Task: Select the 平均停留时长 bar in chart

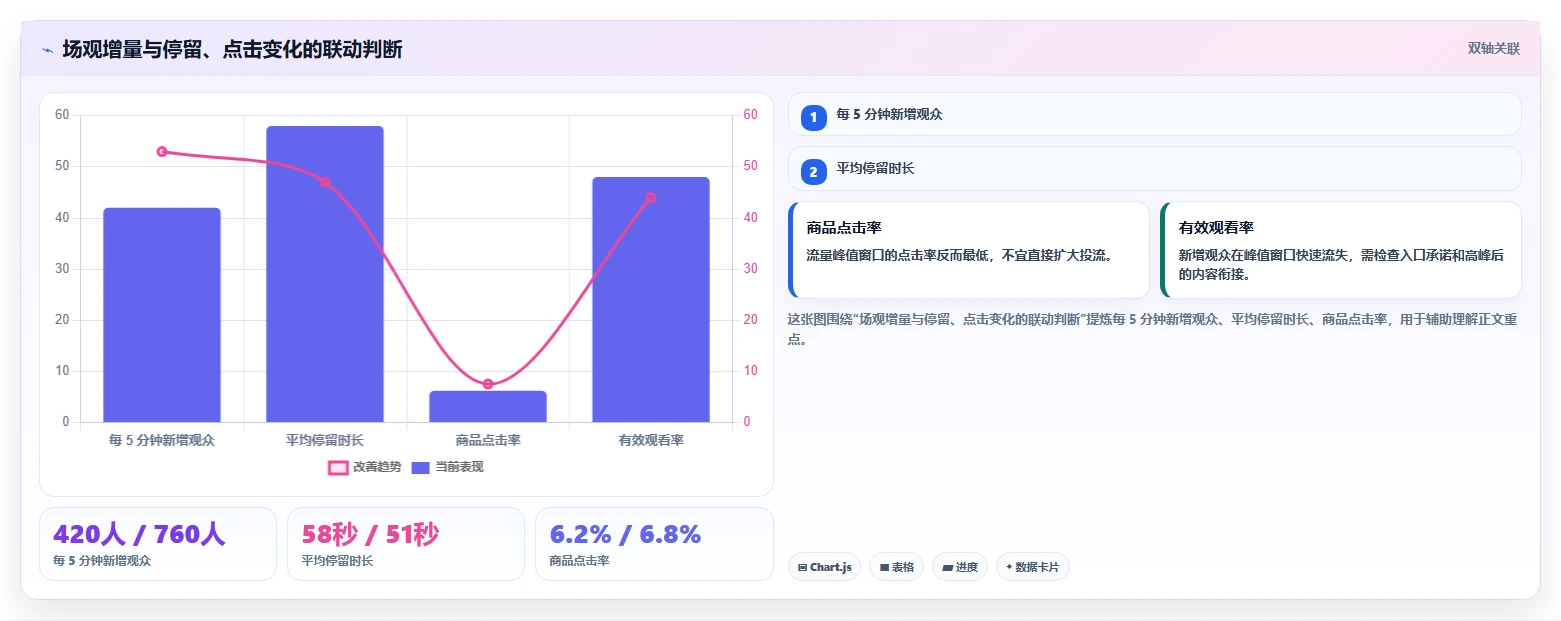Action: 325,274
